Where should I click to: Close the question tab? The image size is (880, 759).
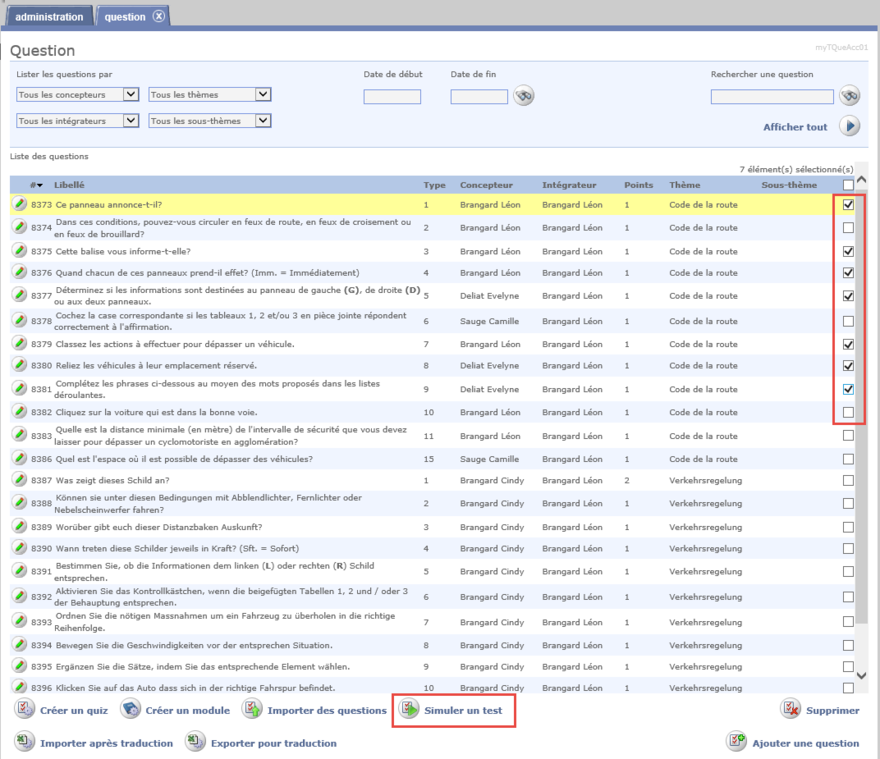point(159,17)
